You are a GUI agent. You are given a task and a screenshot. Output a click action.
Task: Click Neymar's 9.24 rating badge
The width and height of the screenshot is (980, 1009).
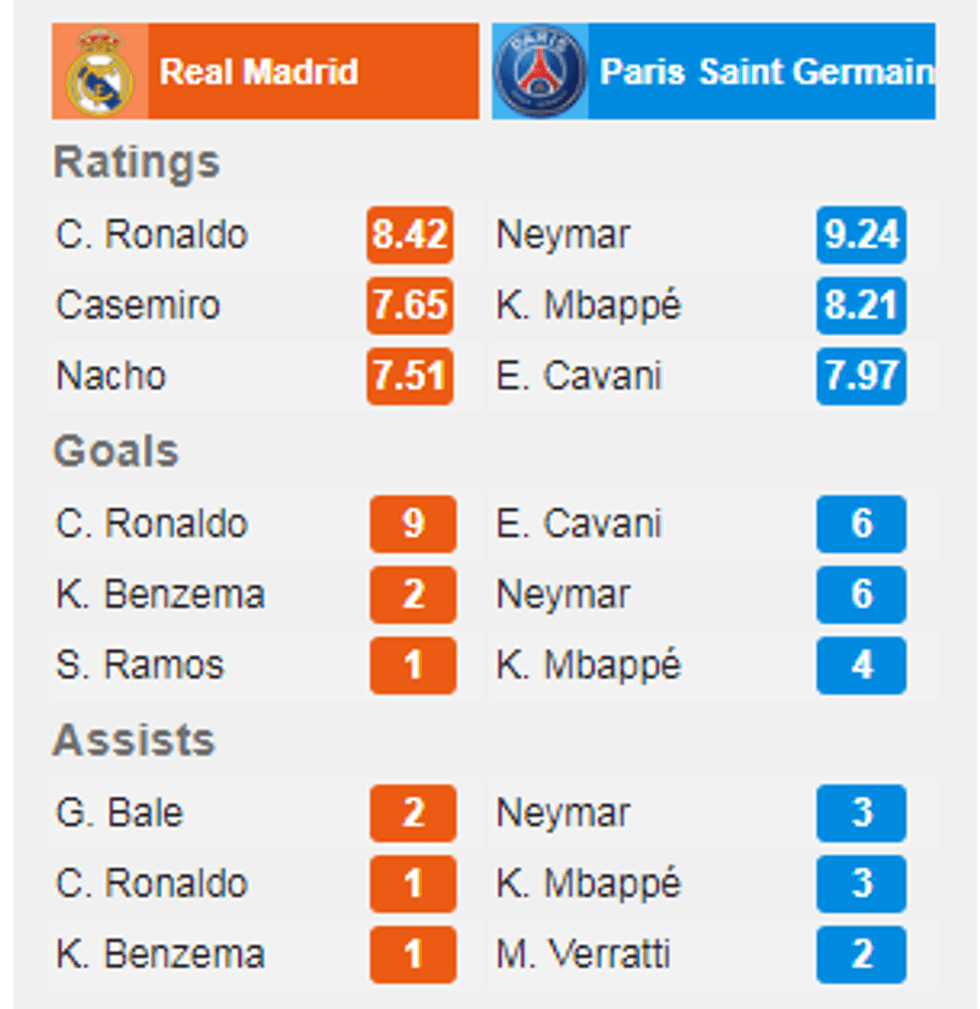pyautogui.click(x=861, y=234)
